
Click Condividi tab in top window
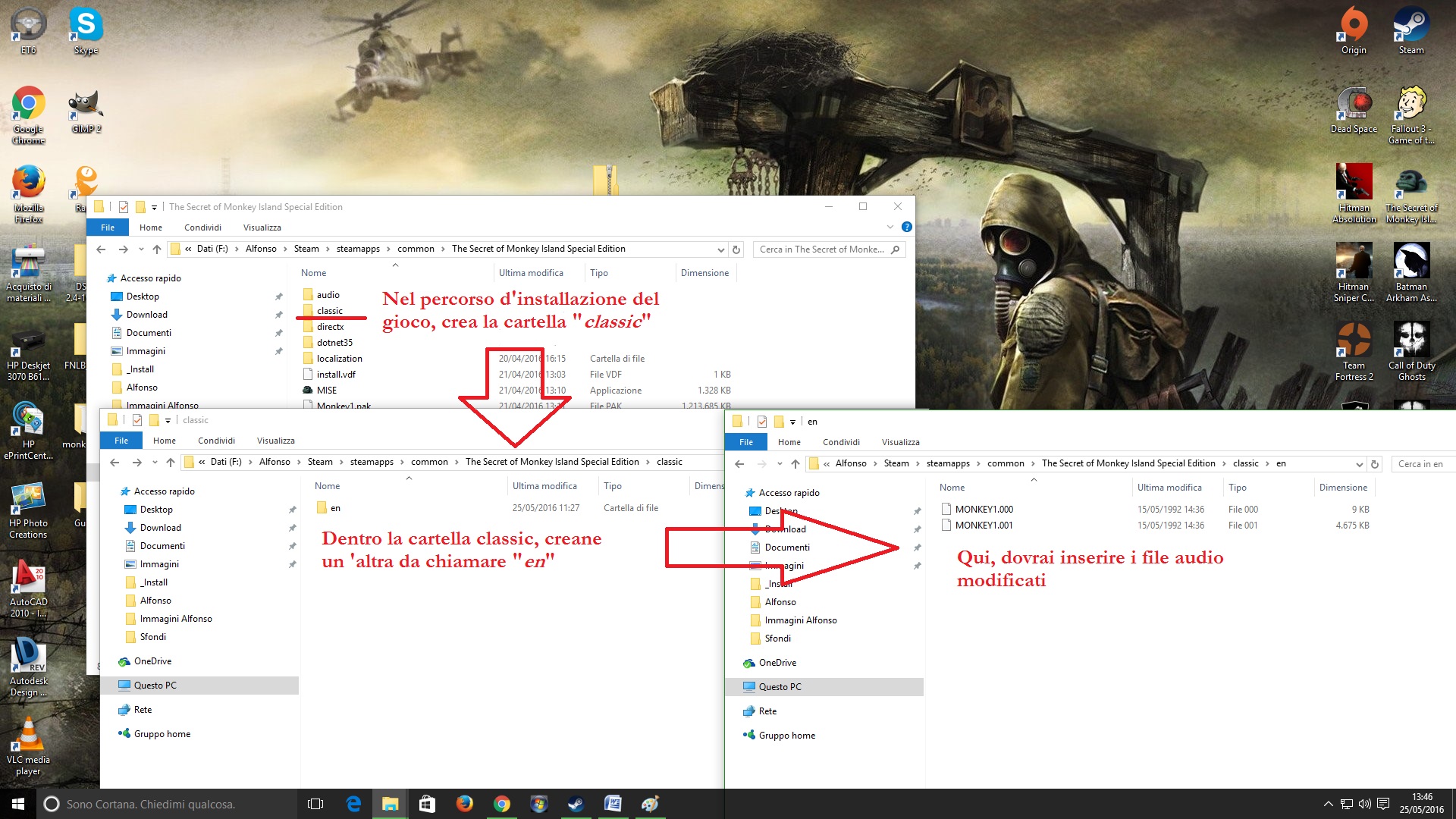(x=202, y=227)
